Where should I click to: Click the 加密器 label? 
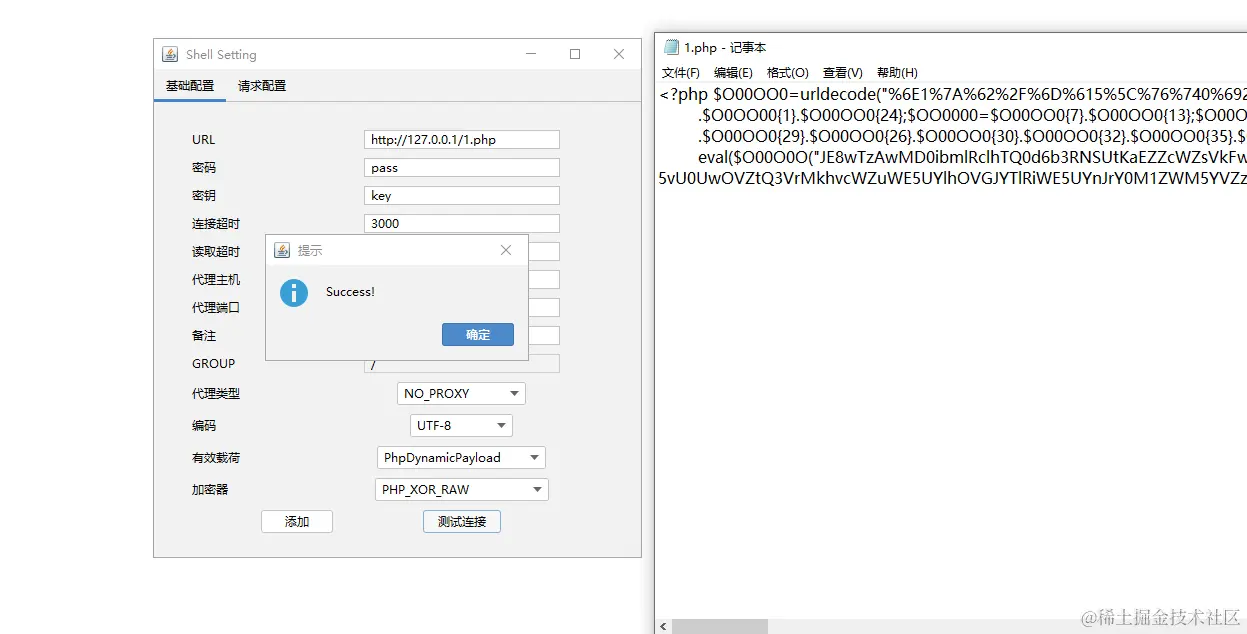pos(210,490)
